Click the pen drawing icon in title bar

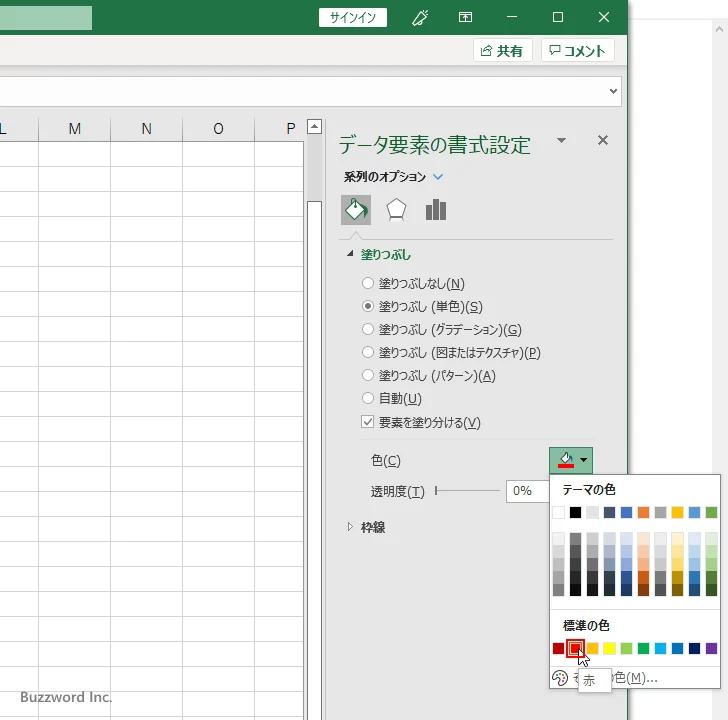coord(420,18)
